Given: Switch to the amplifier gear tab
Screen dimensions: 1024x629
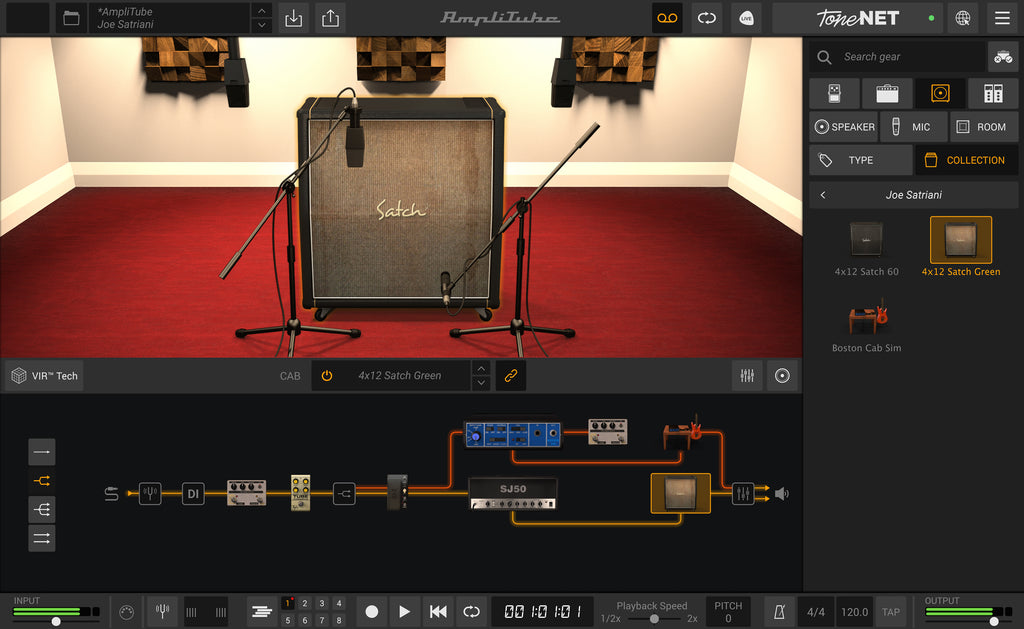Looking at the screenshot, I should [887, 93].
